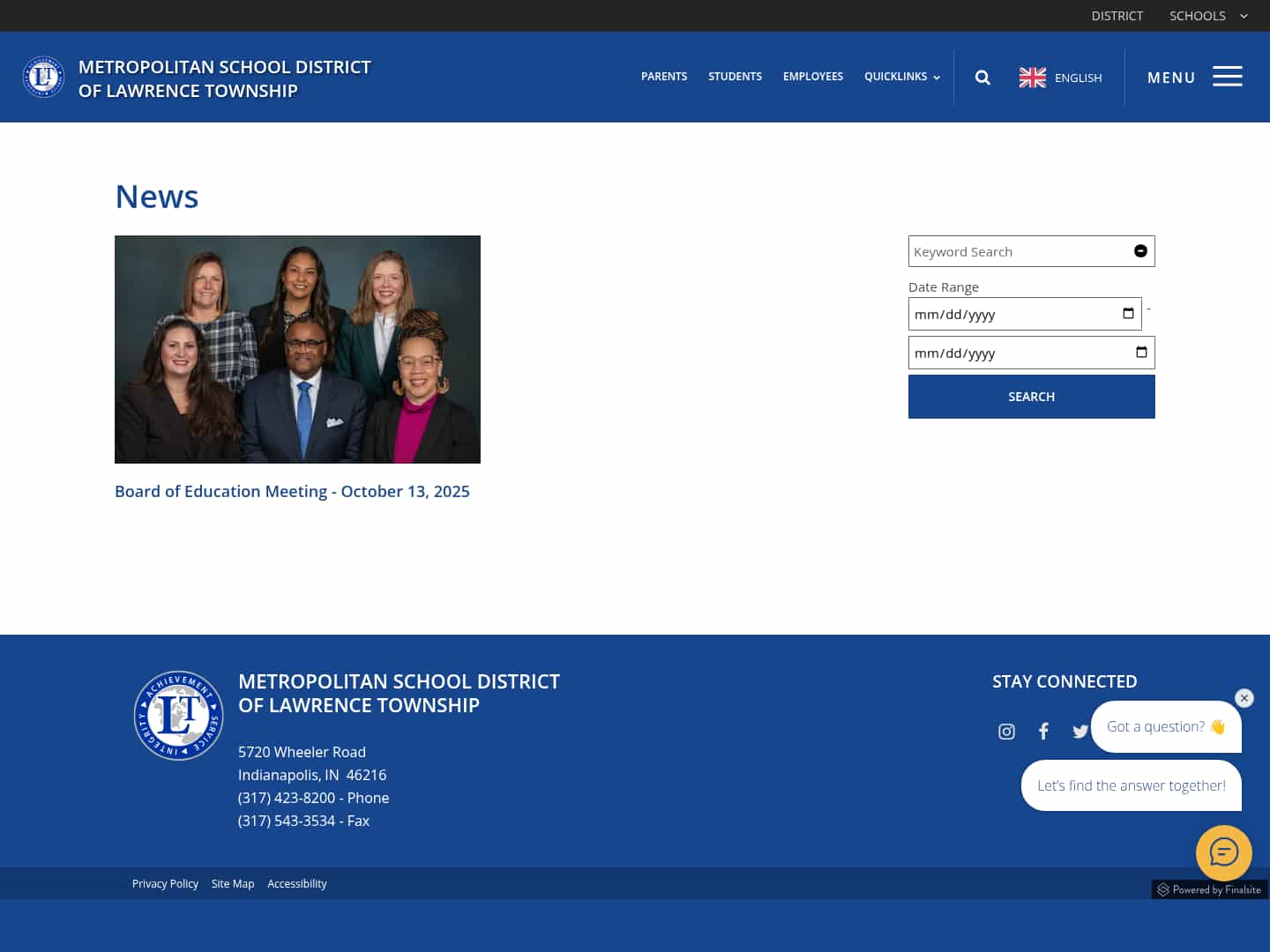Open the yellow chat assistant button

click(x=1223, y=852)
